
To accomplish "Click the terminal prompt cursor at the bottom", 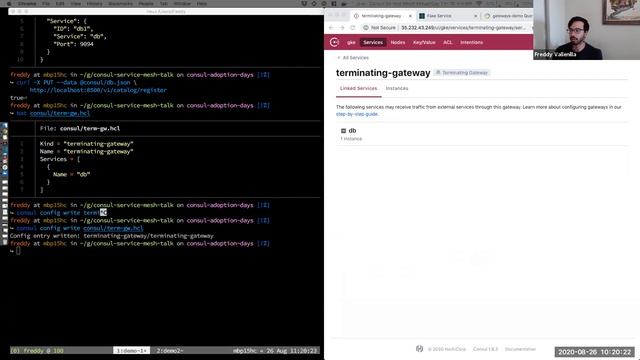I will click(x=18, y=251).
